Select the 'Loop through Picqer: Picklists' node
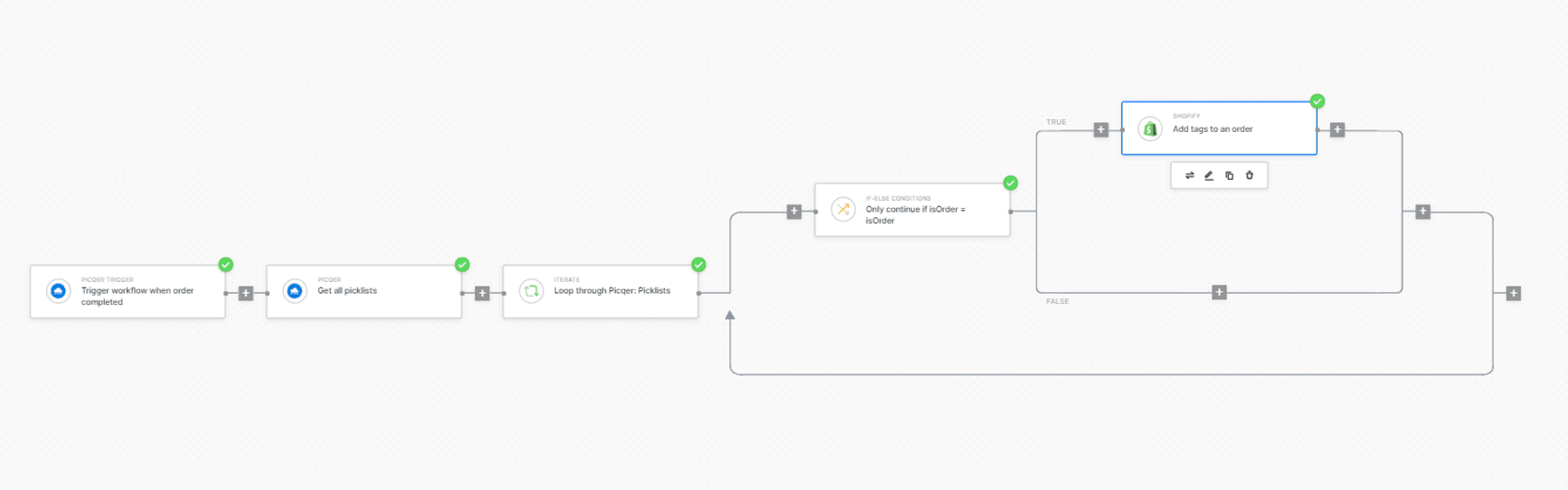The image size is (1568, 490). coord(600,292)
